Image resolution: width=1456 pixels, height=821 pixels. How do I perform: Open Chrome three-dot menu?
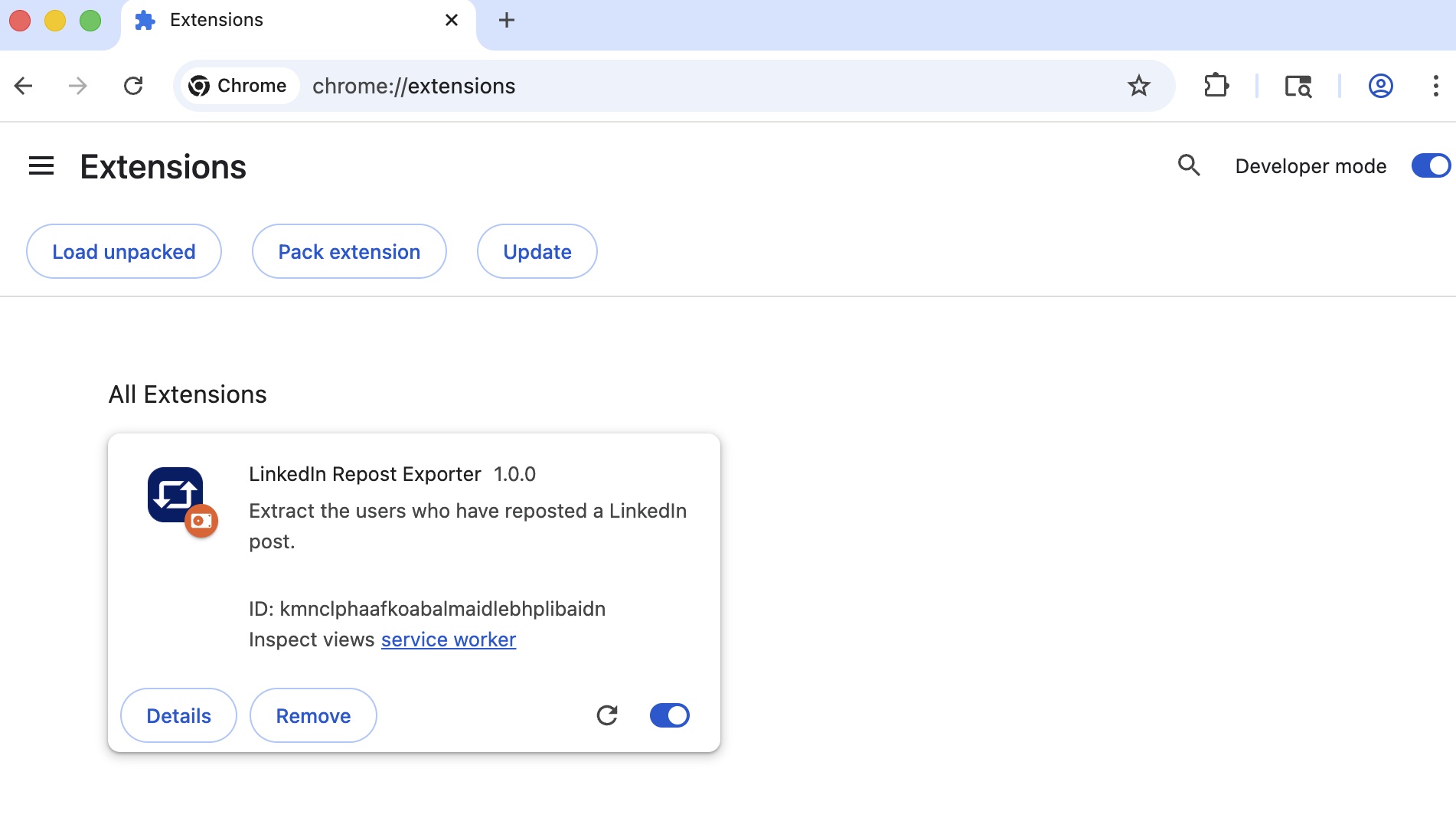(x=1435, y=86)
